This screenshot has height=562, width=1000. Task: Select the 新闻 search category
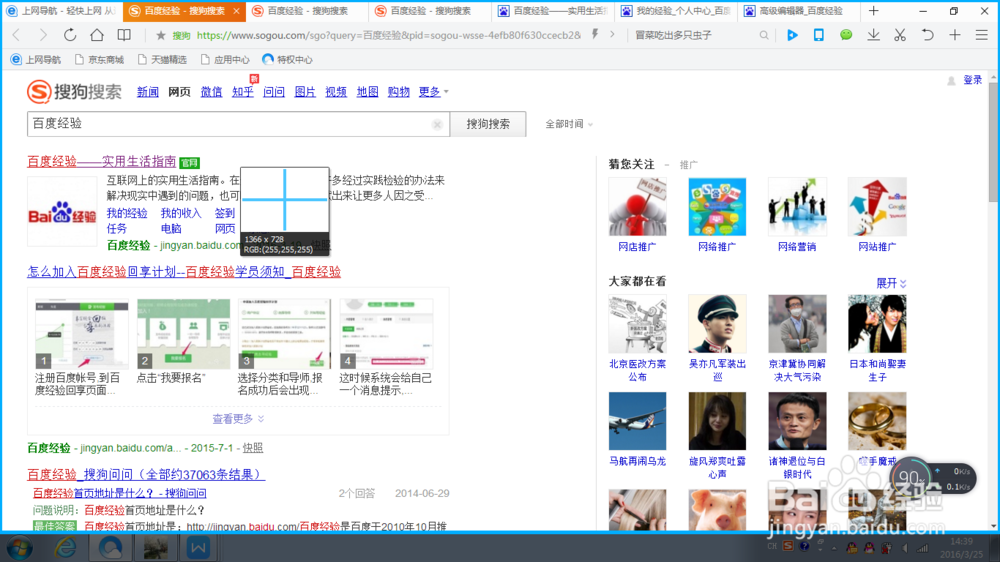(147, 92)
